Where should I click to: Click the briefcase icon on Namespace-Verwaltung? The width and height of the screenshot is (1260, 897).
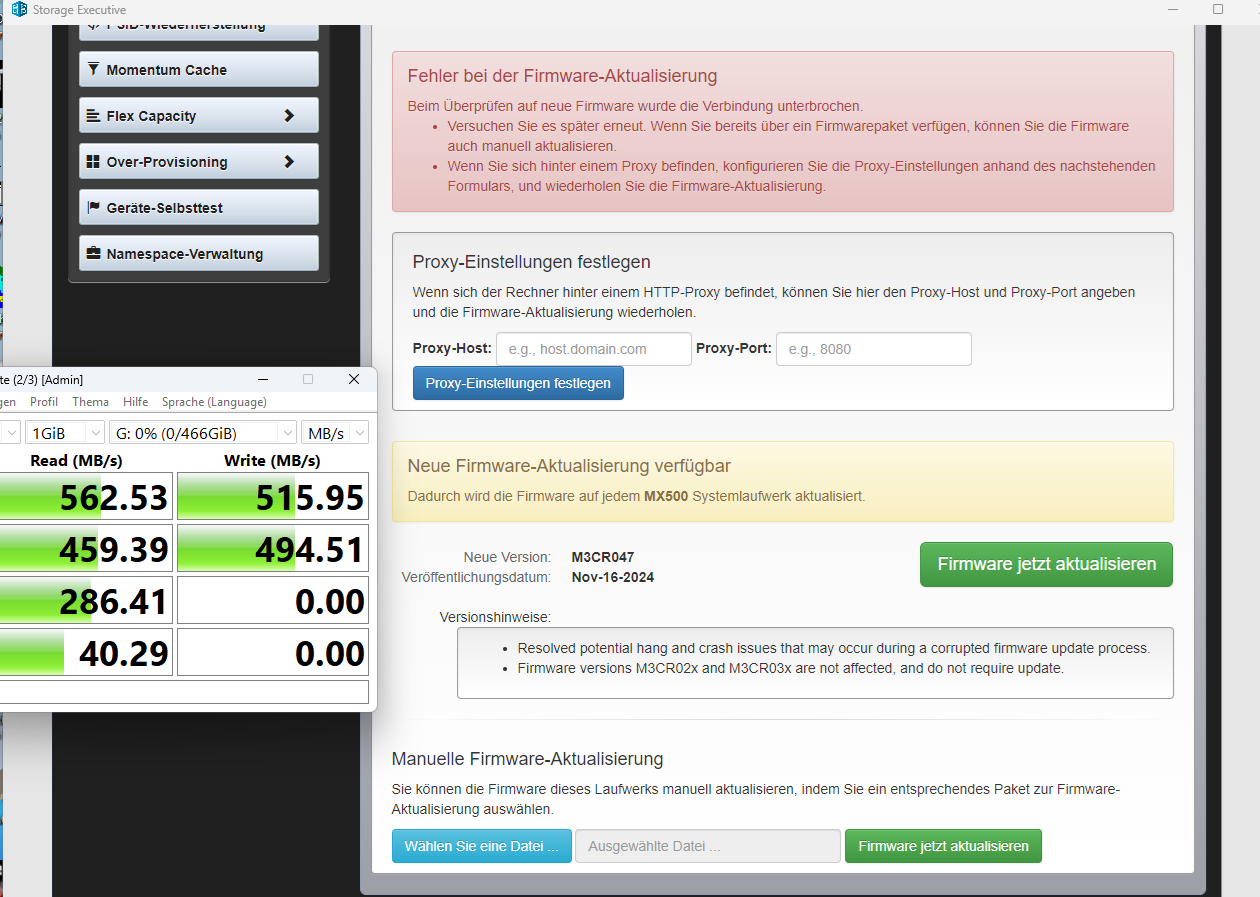[x=93, y=253]
